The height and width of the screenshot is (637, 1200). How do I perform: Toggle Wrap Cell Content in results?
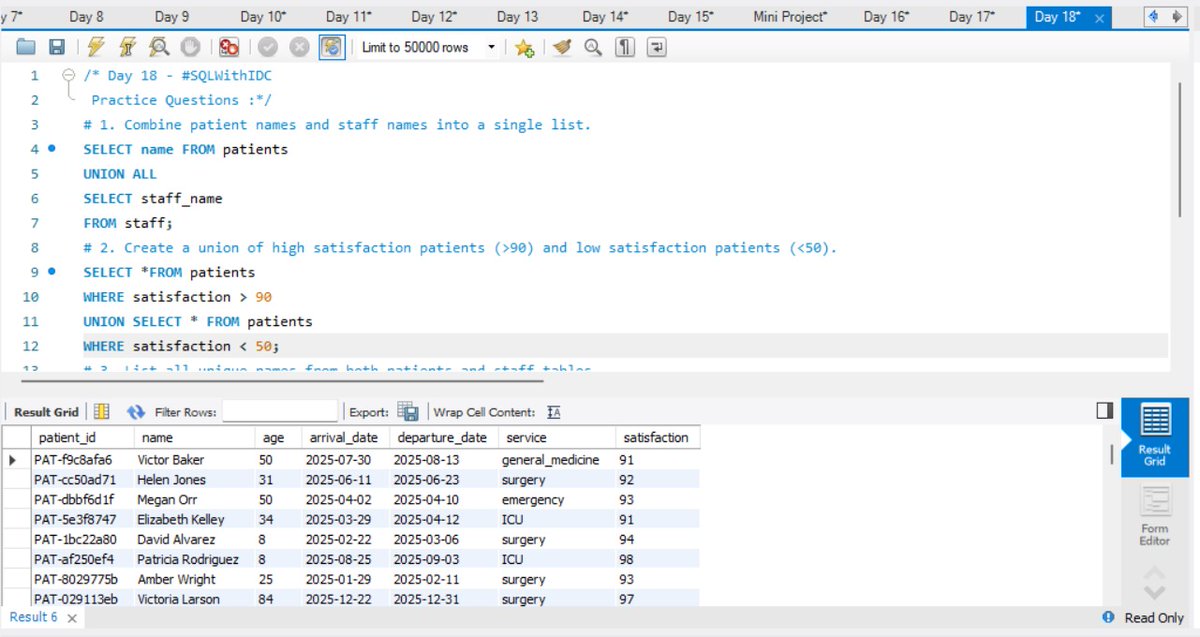[x=554, y=411]
